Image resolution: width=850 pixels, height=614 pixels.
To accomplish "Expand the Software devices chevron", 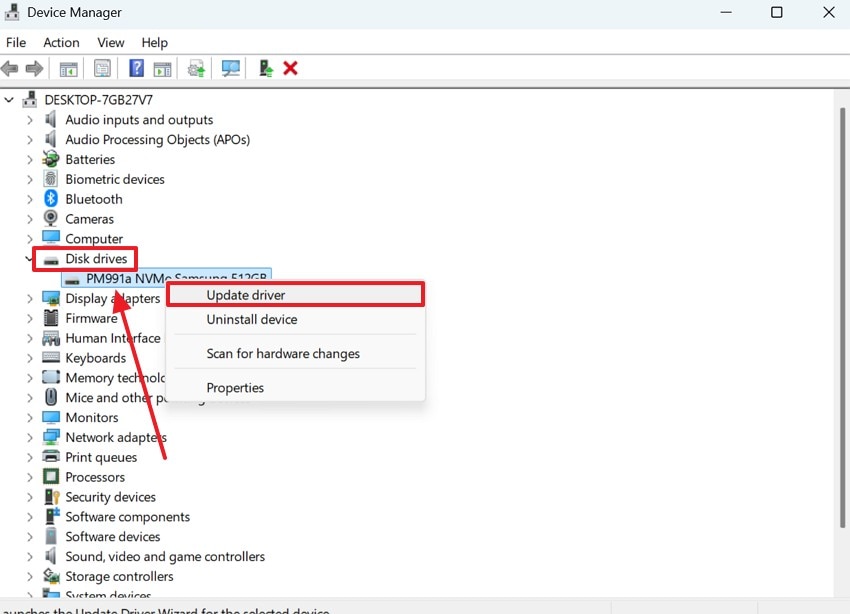I will tap(30, 537).
